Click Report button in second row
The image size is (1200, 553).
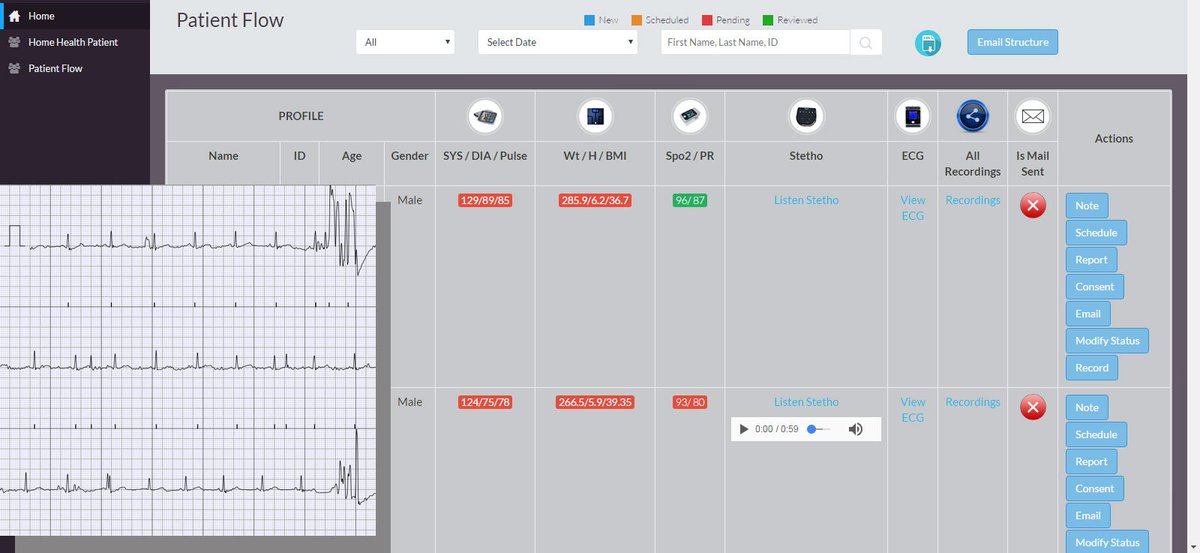pos(1091,462)
